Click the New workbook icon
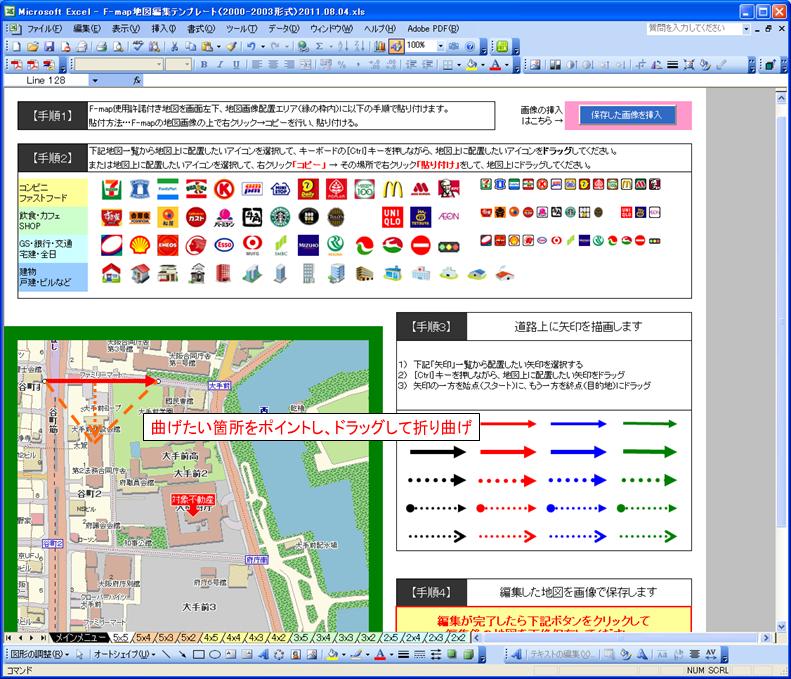This screenshot has width=791, height=679. 17,47
